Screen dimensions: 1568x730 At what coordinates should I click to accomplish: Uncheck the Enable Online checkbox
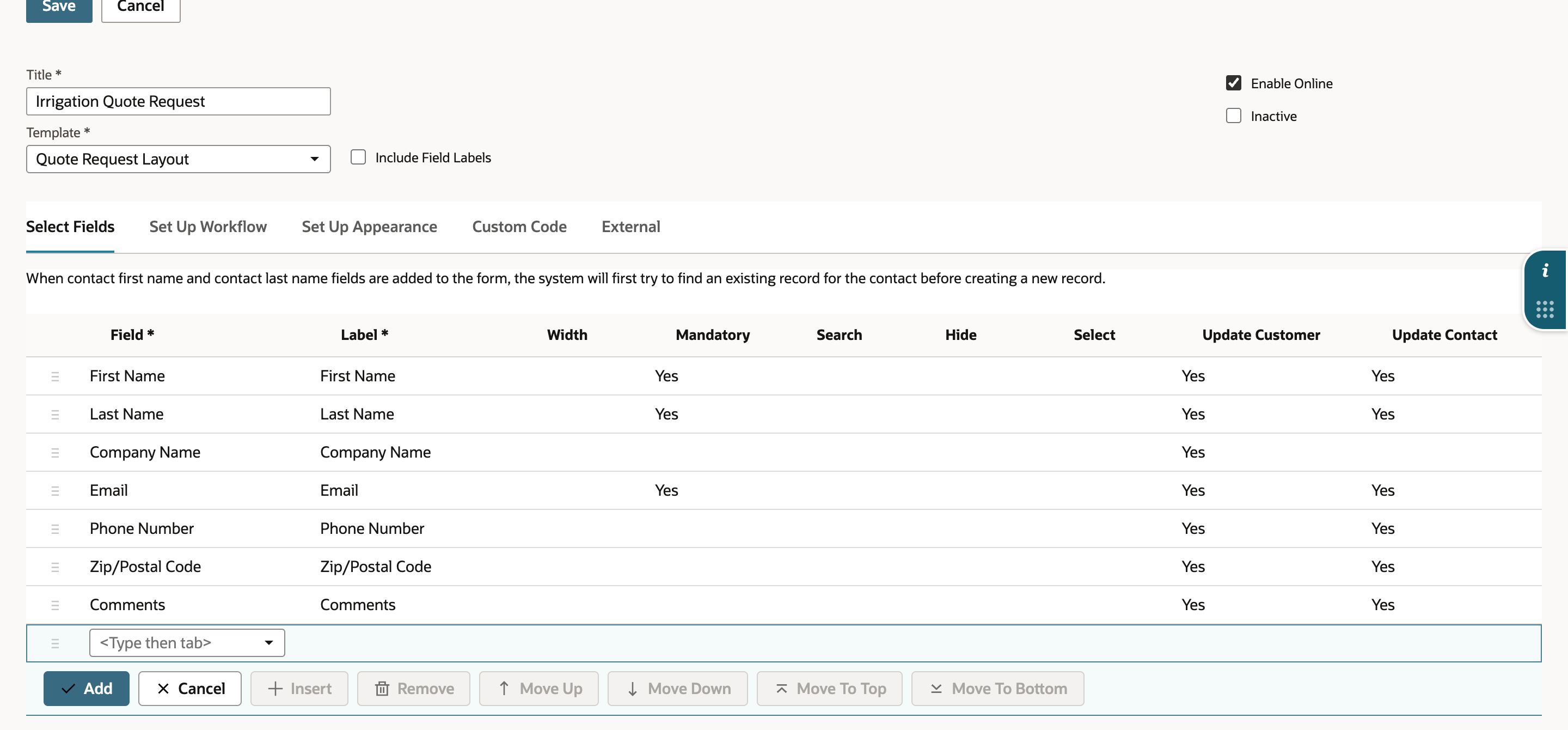click(1233, 83)
